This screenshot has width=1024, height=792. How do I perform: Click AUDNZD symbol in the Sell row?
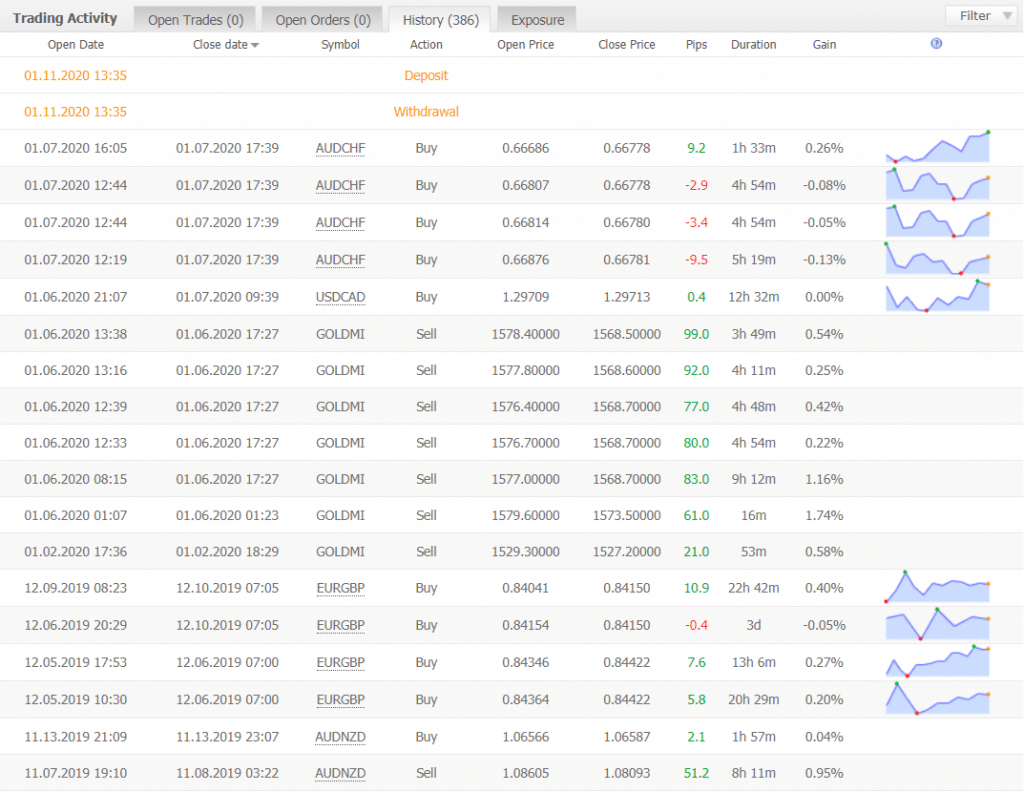tap(340, 773)
